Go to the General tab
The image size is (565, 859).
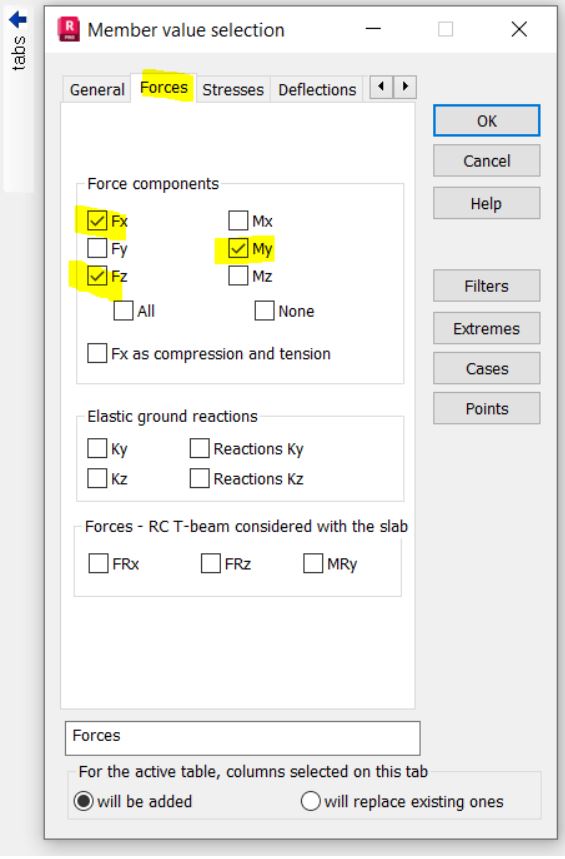(x=97, y=89)
